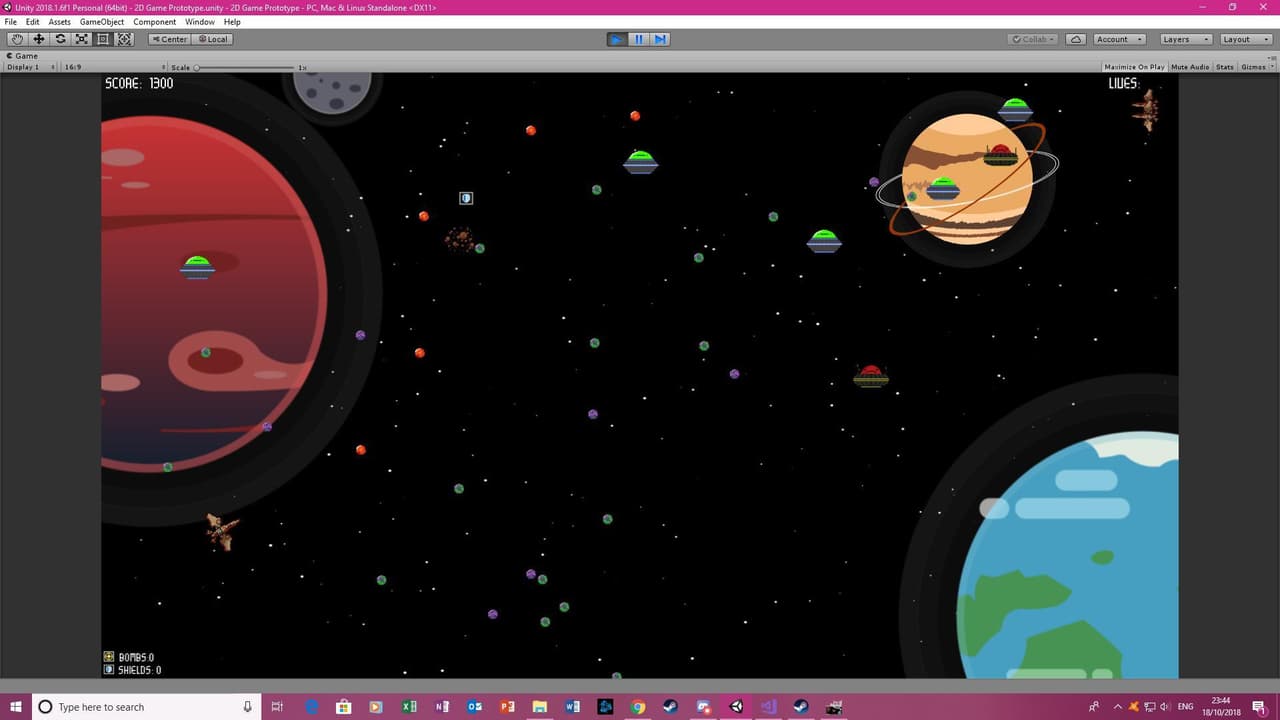Open Microsoft Store from the taskbar
Screen dimensions: 1280x720
click(x=343, y=707)
